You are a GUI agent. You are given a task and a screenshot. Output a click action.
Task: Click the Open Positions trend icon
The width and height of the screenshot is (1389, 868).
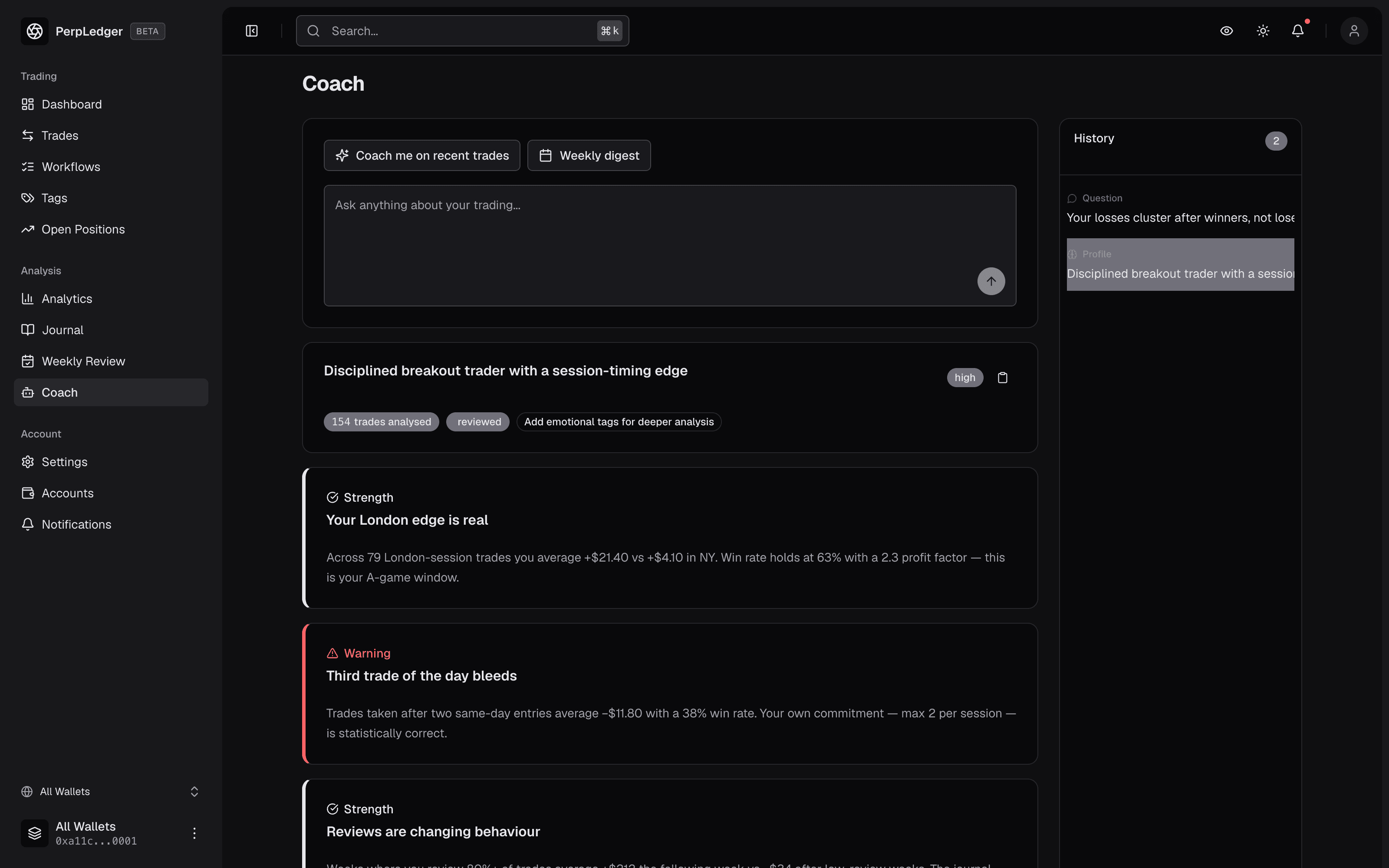[27, 229]
